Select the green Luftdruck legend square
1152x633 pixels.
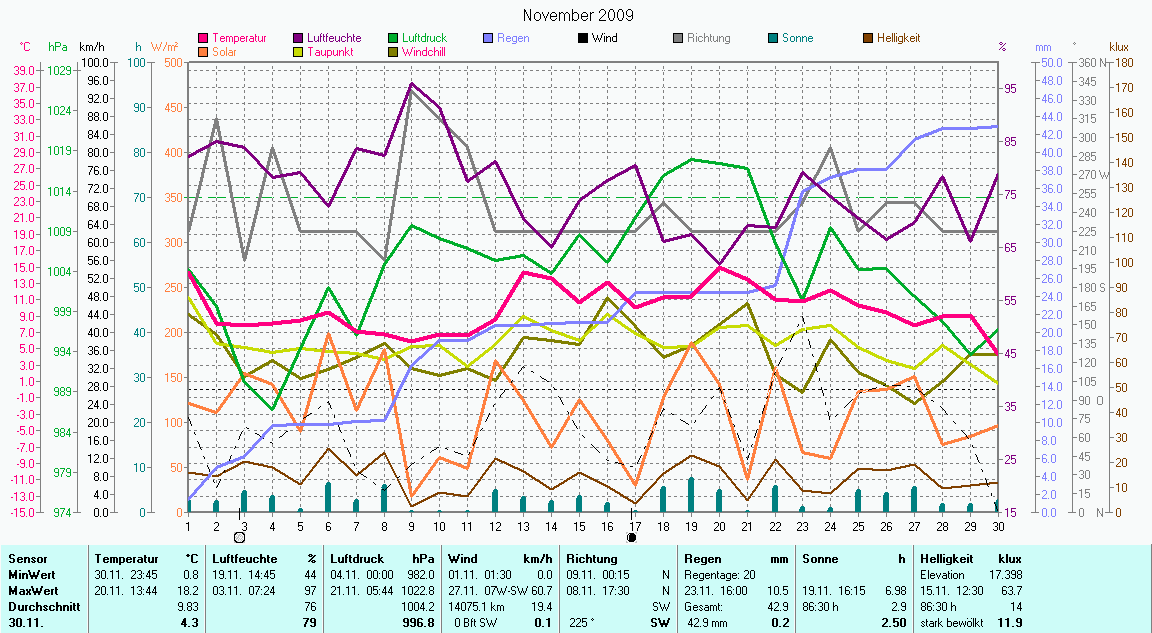coord(395,38)
